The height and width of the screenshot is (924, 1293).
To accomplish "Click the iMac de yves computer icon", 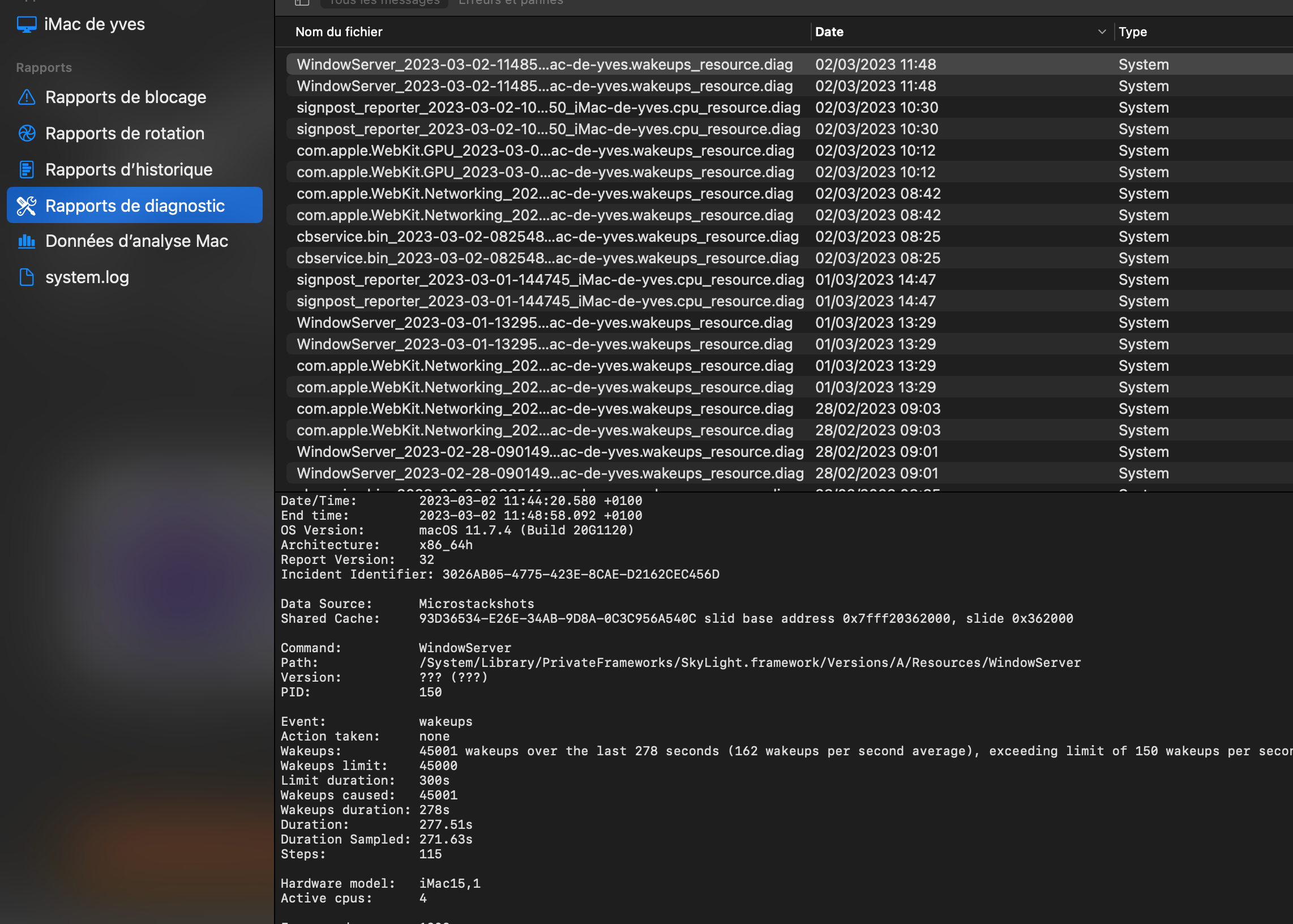I will tap(26, 24).
